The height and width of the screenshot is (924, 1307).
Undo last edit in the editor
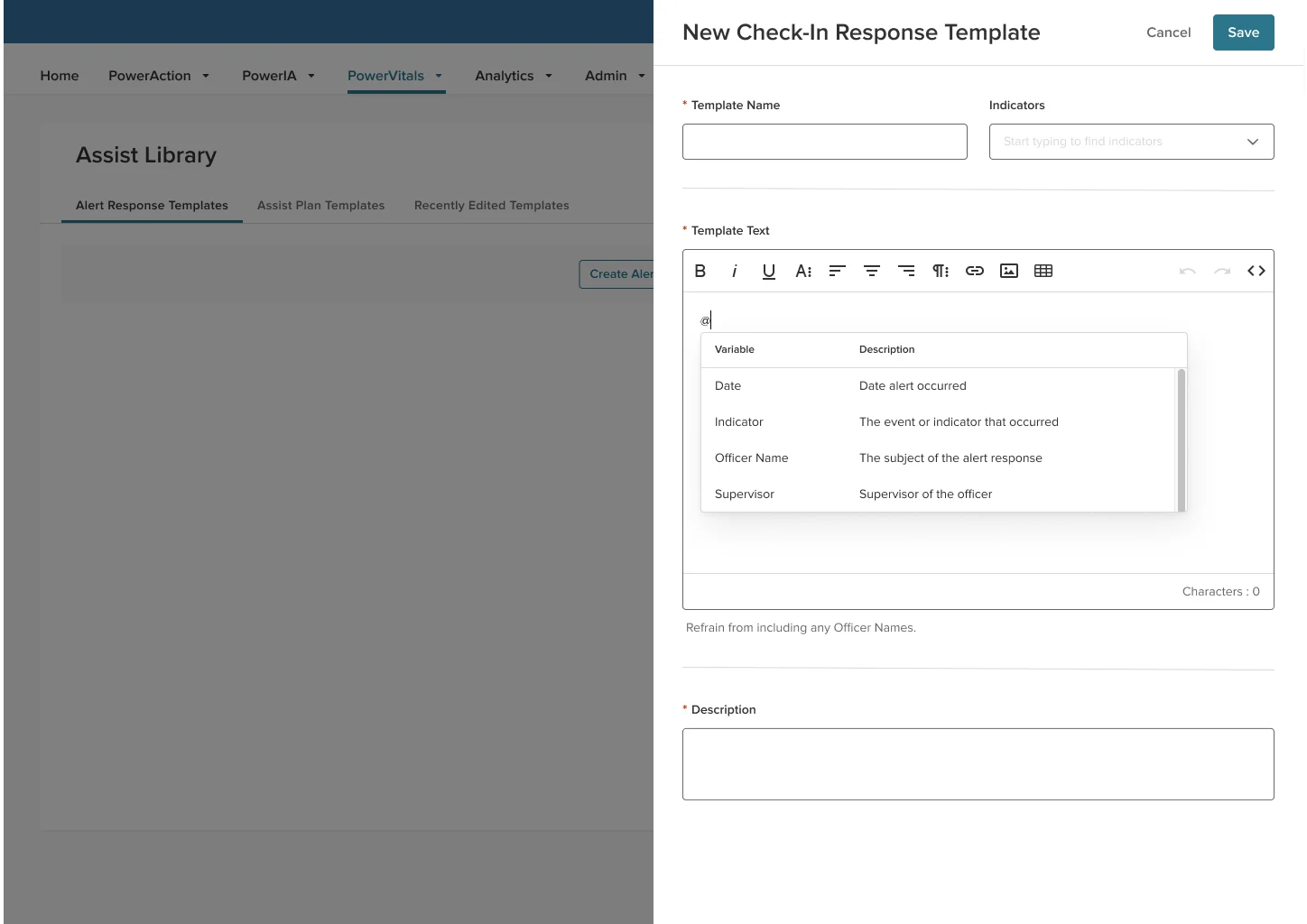coord(1188,271)
